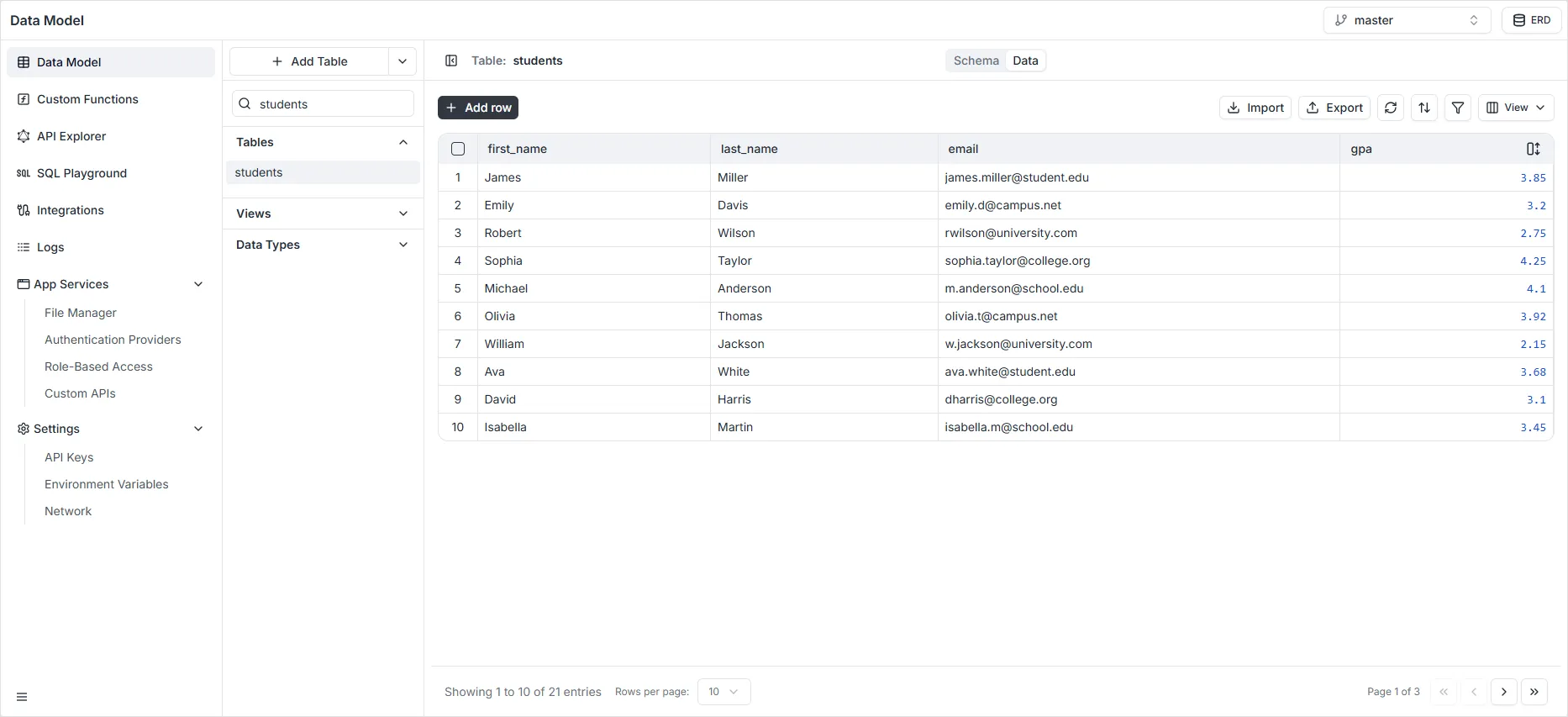Click the refresh table data icon
Image resolution: width=1568 pixels, height=717 pixels.
pyautogui.click(x=1391, y=108)
